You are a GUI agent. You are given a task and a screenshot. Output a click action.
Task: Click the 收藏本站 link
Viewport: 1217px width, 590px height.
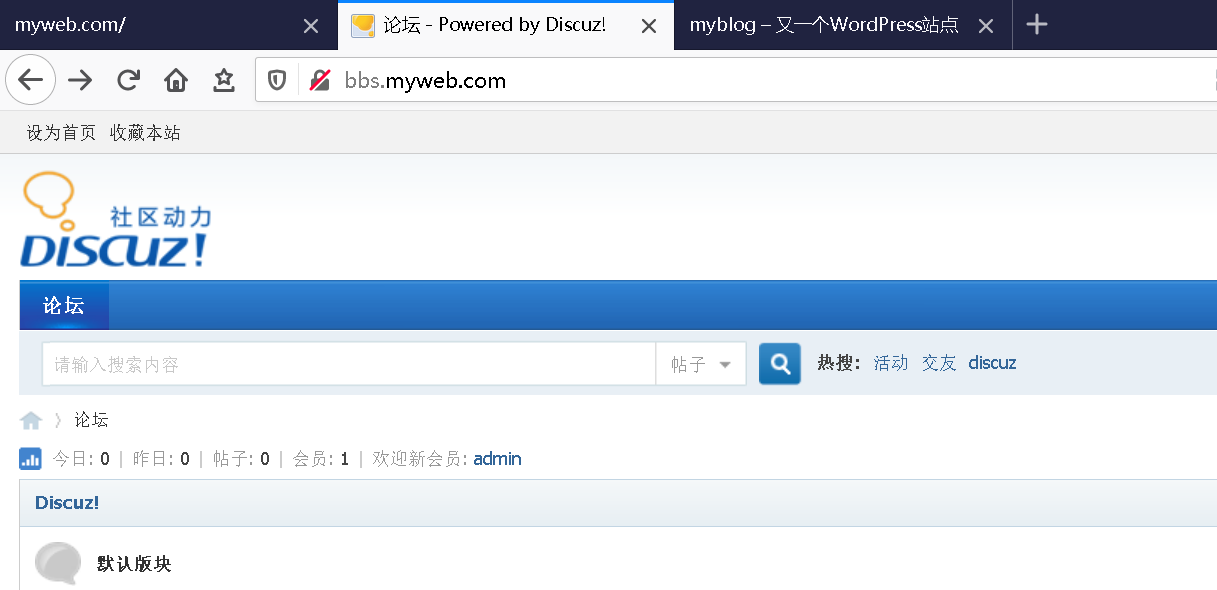coord(146,133)
